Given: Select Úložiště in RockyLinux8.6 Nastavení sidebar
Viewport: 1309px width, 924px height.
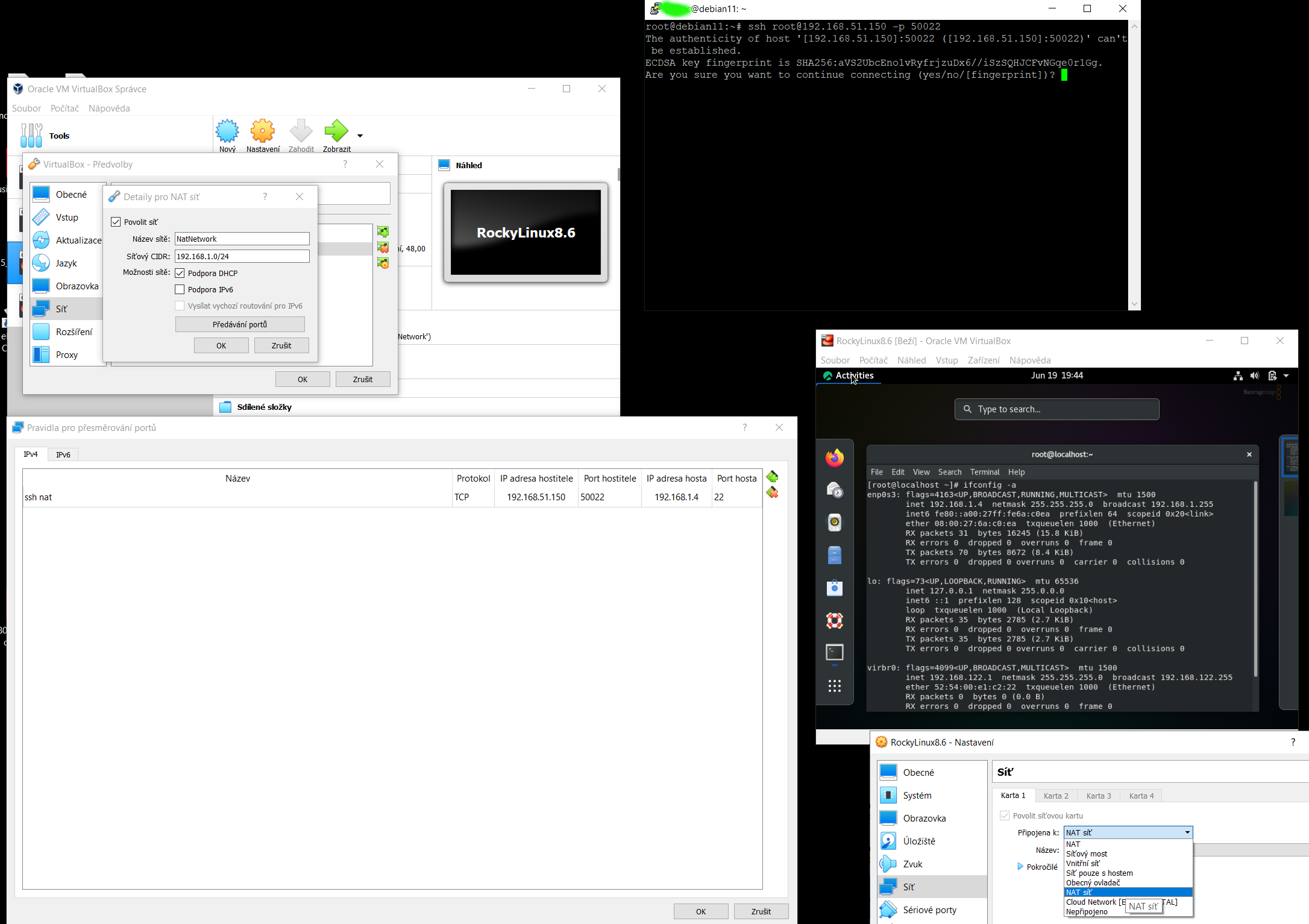Looking at the screenshot, I should [x=932, y=841].
